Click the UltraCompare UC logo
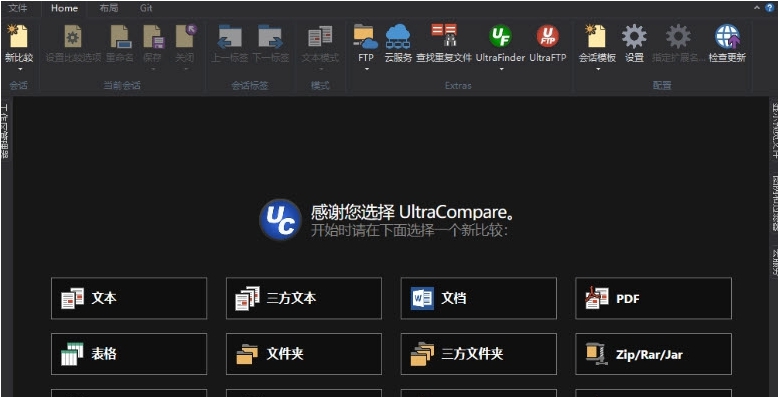Viewport: 778px width, 397px height. pyautogui.click(x=281, y=220)
